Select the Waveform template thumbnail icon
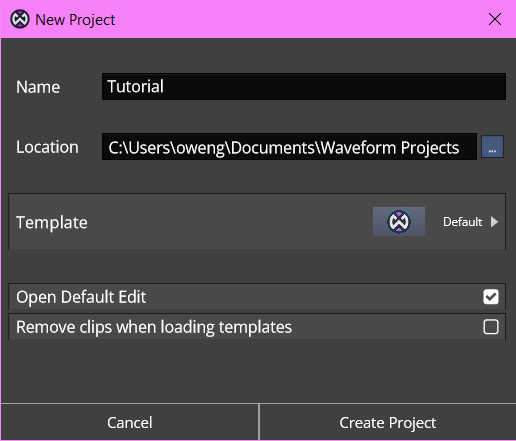The width and height of the screenshot is (516, 441). 399,221
